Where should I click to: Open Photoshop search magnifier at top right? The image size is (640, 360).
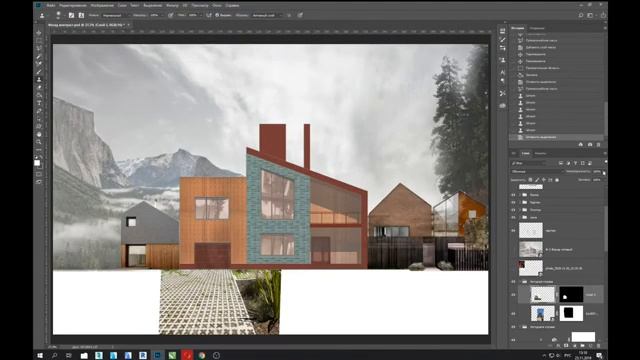(581, 15)
